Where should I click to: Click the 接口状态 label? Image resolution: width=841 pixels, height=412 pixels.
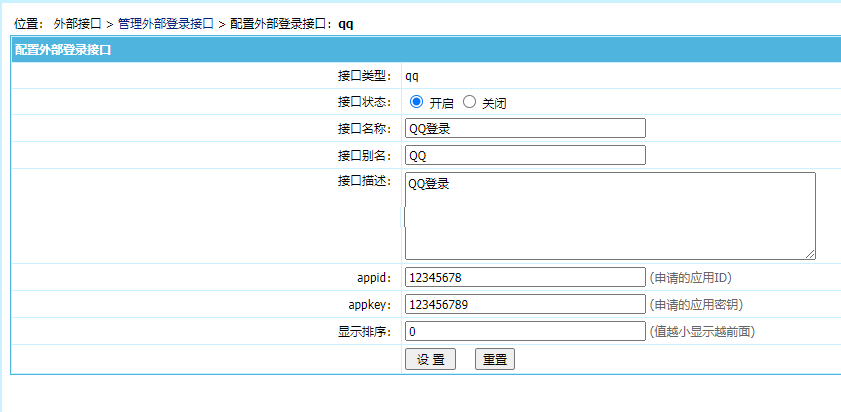(x=365, y=102)
